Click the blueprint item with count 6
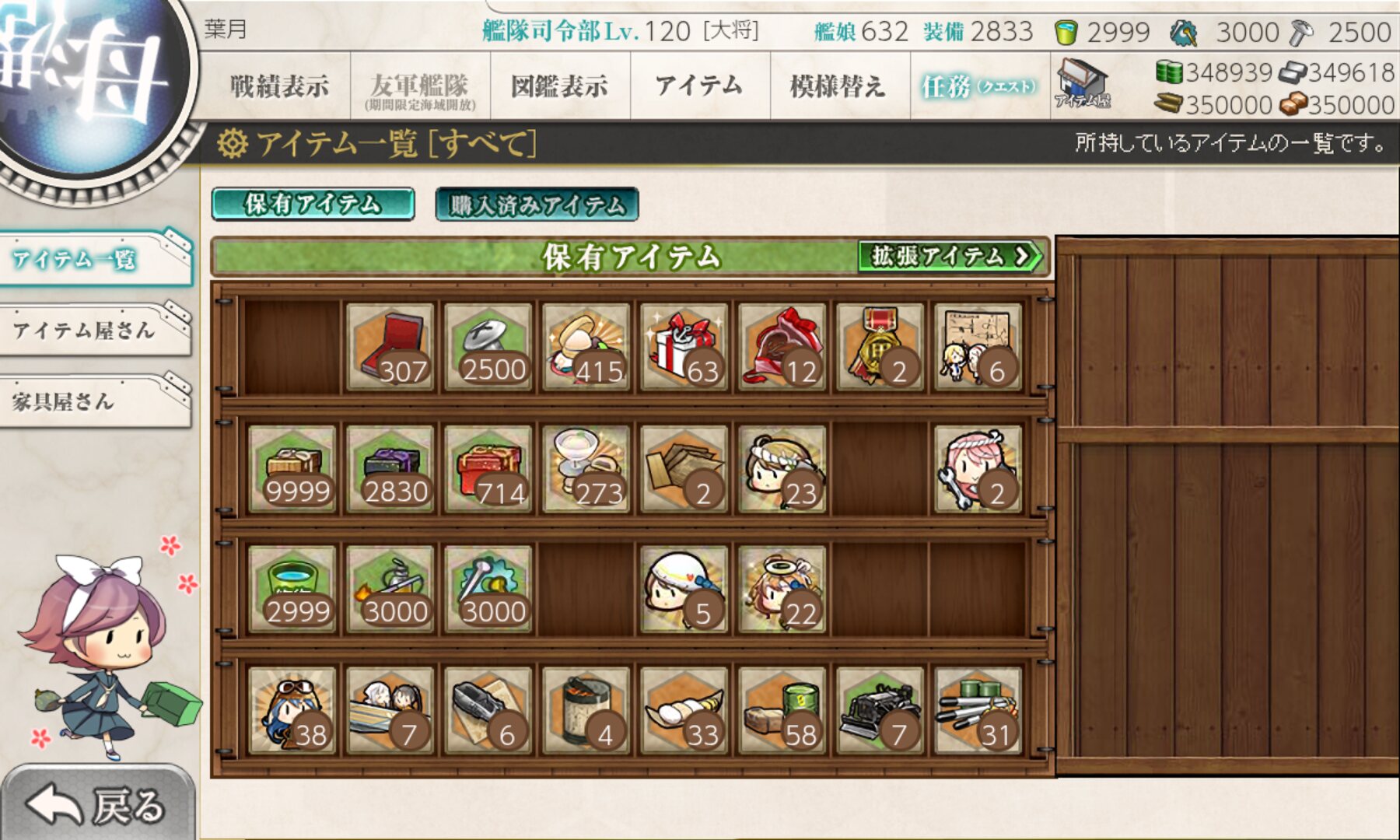This screenshot has height=840, width=1400. [x=978, y=346]
